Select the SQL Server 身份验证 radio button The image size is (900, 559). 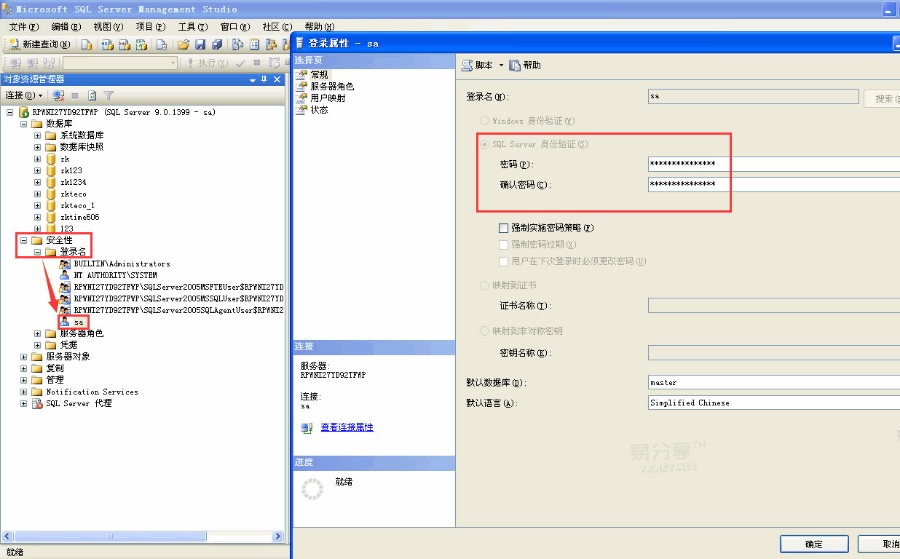pos(484,144)
